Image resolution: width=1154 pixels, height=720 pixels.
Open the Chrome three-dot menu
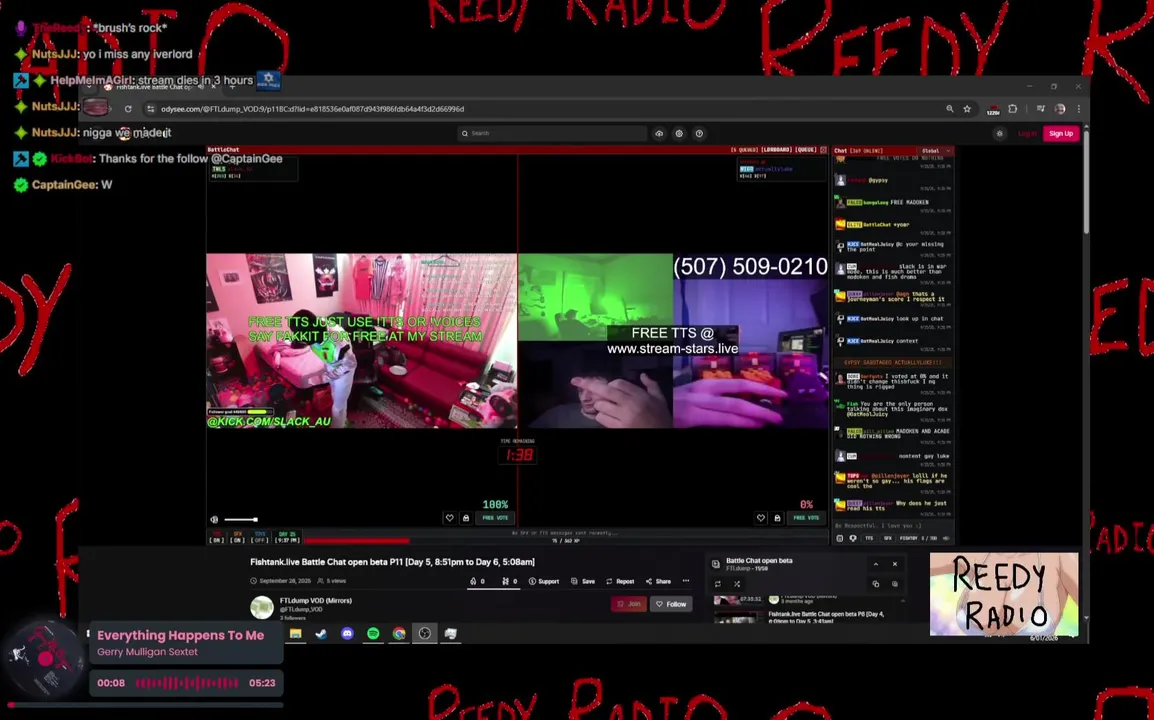(1079, 109)
